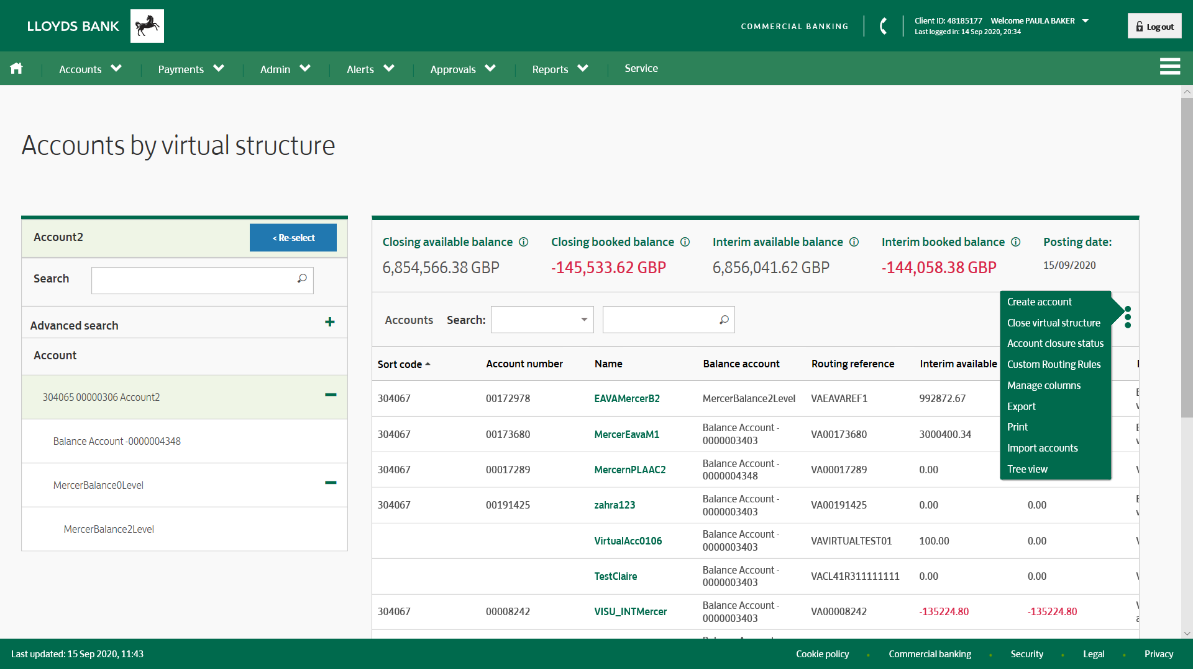The image size is (1193, 669).
Task: Open the Accounts navigation dropdown
Action: 90,68
